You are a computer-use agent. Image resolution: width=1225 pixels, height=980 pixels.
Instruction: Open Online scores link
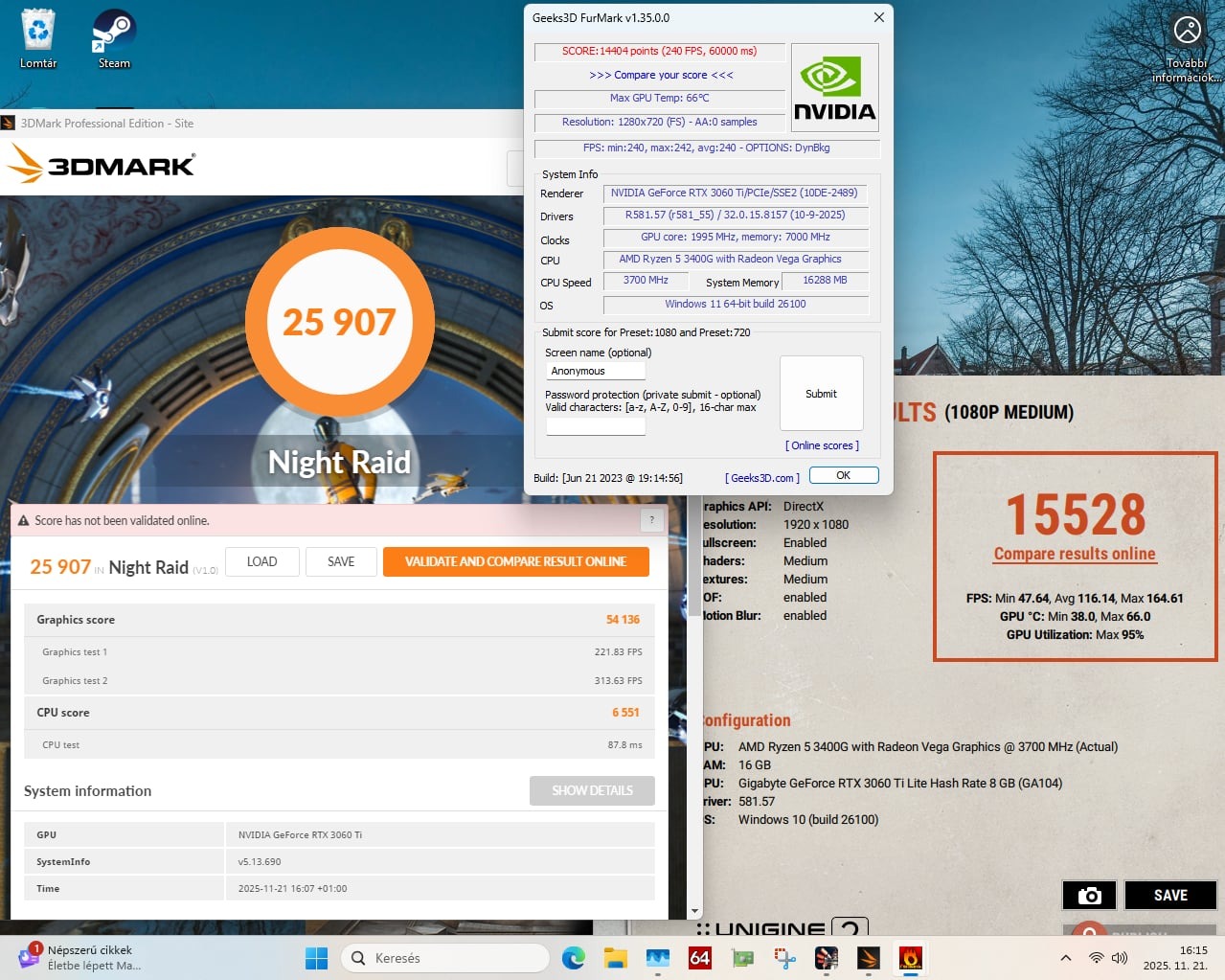[x=822, y=445]
